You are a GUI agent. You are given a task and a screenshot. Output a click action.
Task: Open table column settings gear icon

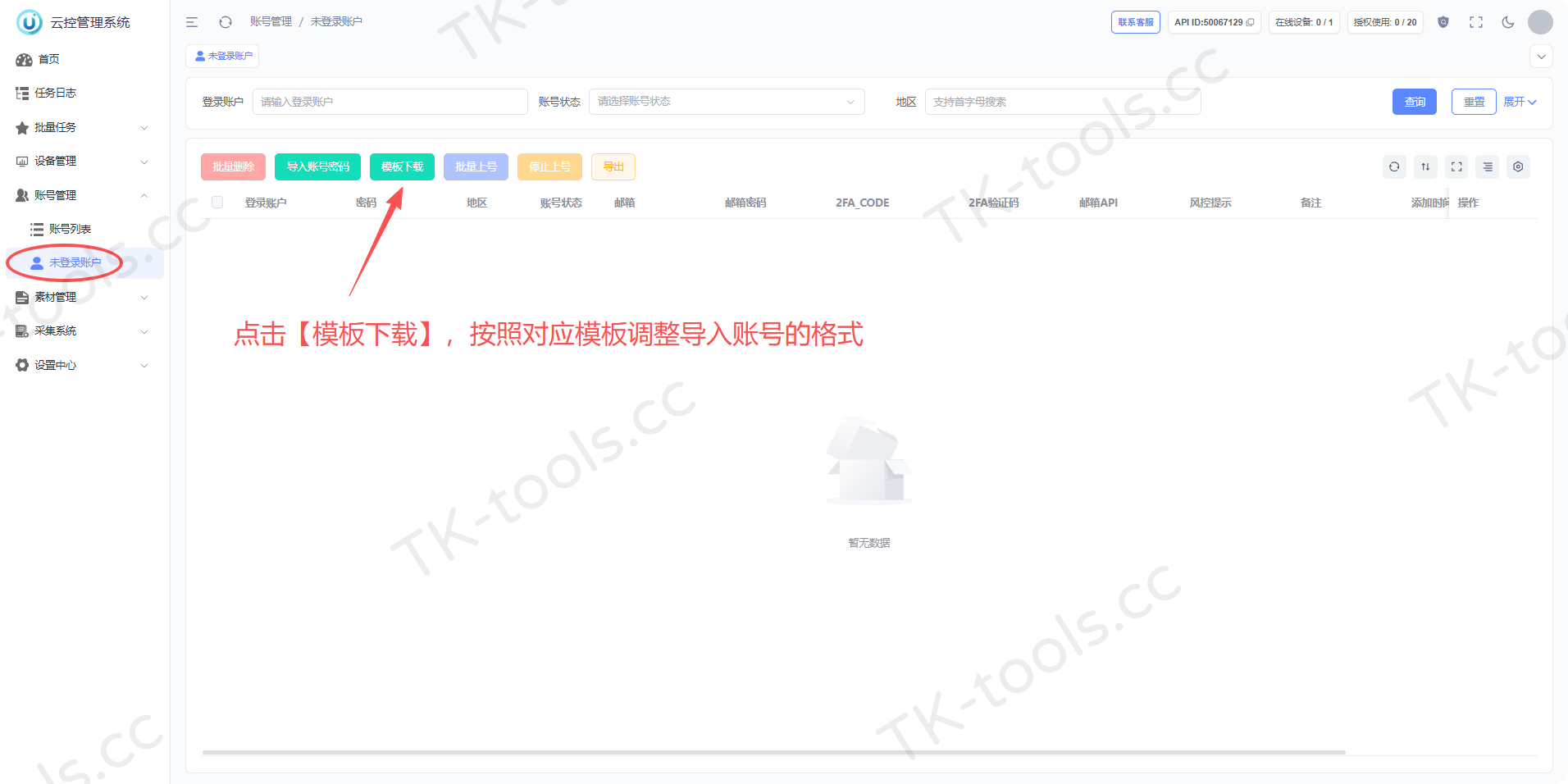[1518, 166]
